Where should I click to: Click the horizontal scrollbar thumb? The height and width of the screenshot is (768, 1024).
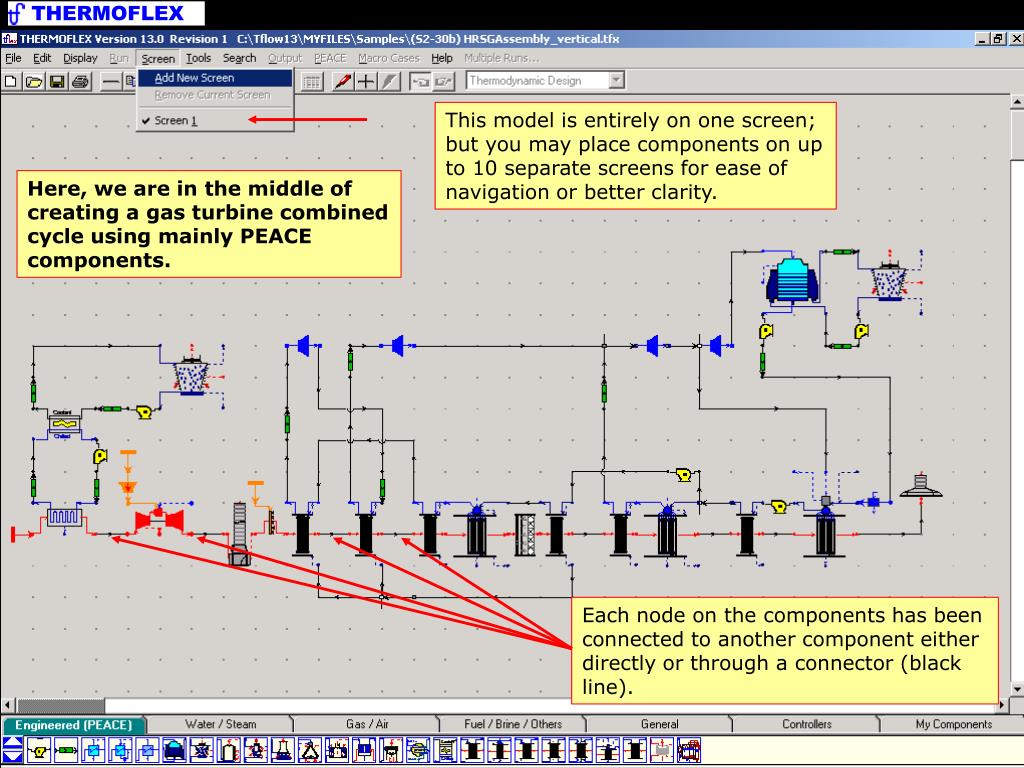(x=60, y=705)
